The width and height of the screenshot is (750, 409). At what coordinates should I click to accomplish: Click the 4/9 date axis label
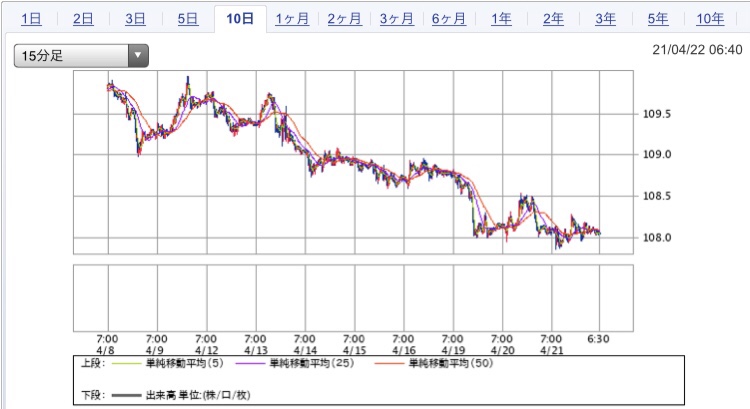pyautogui.click(x=155, y=350)
